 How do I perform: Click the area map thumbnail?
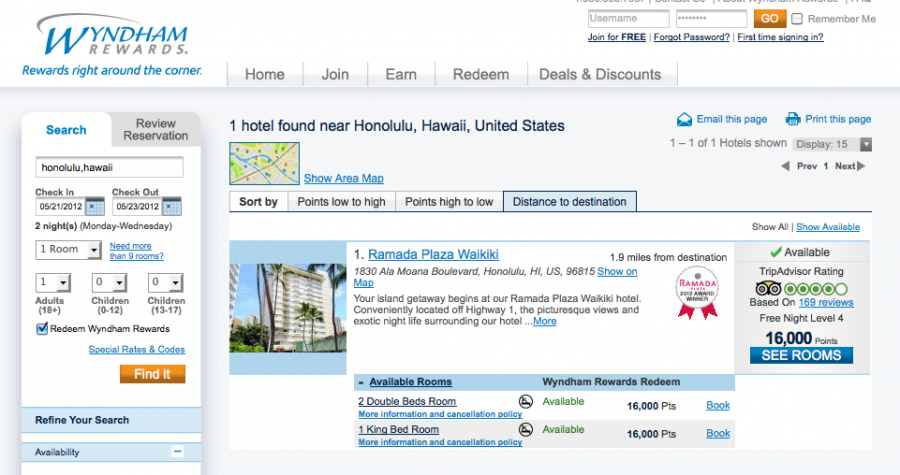pyautogui.click(x=264, y=163)
